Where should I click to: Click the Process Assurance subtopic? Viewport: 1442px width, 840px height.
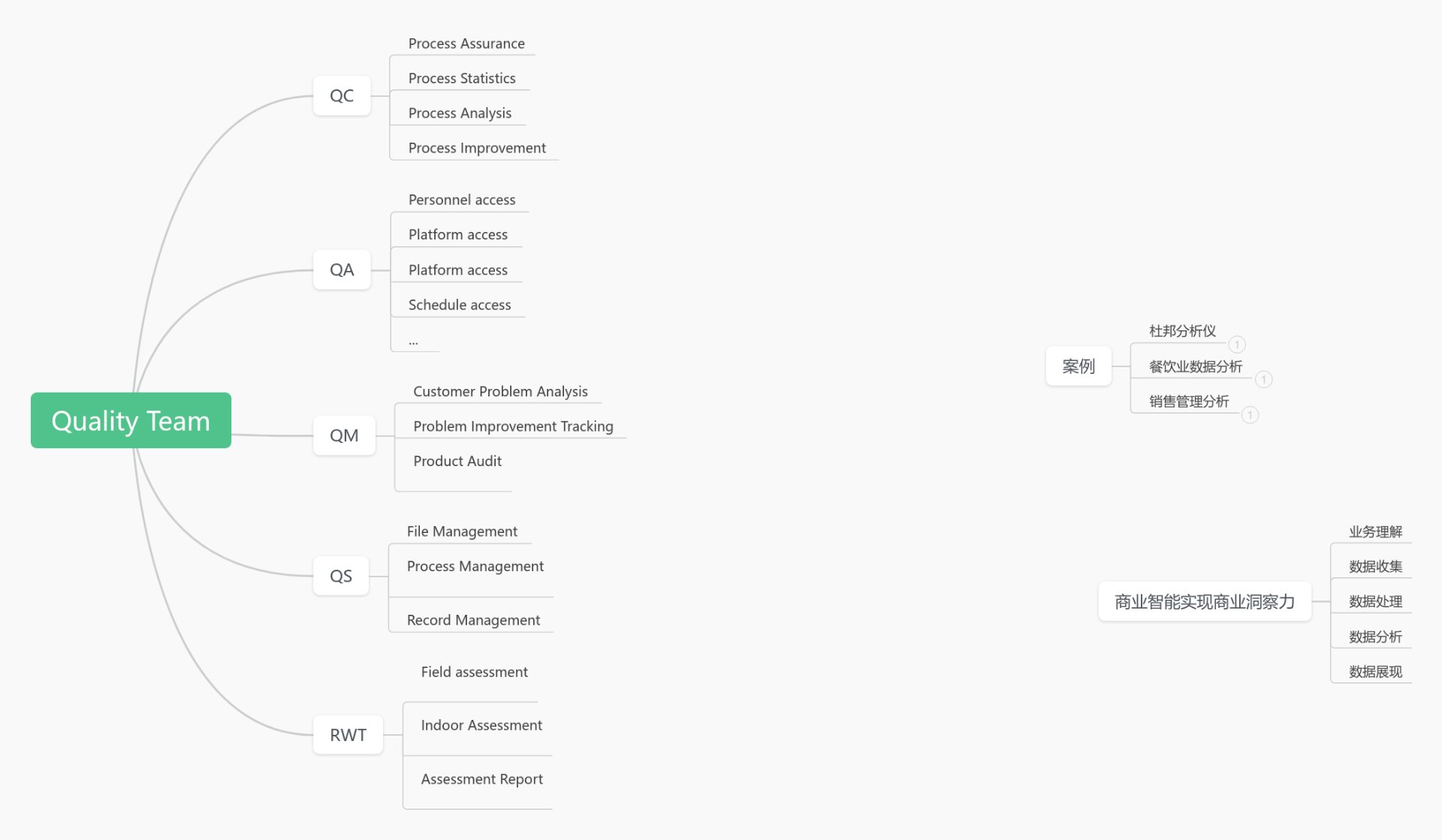pyautogui.click(x=466, y=44)
